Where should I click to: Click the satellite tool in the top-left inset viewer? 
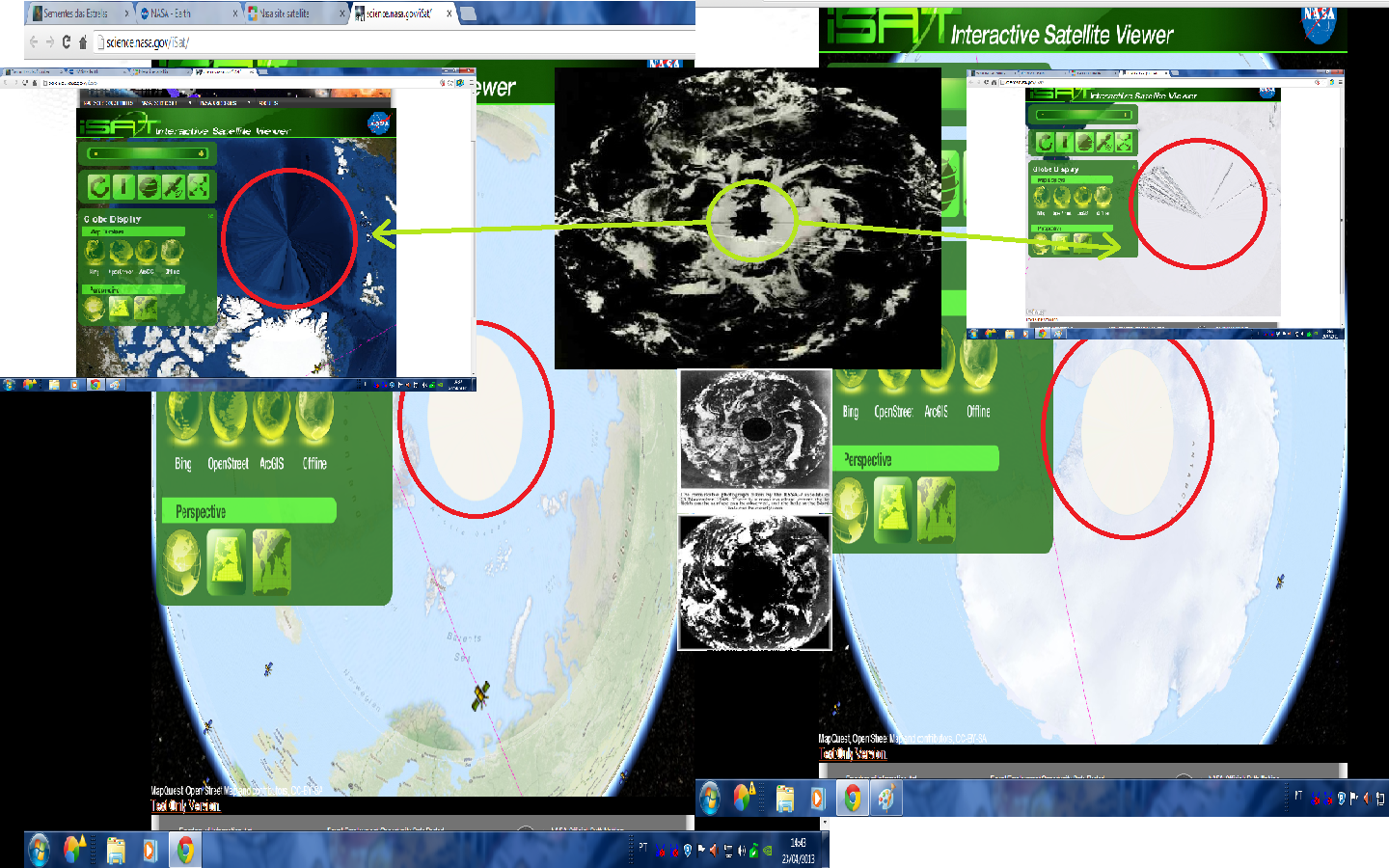click(174, 186)
